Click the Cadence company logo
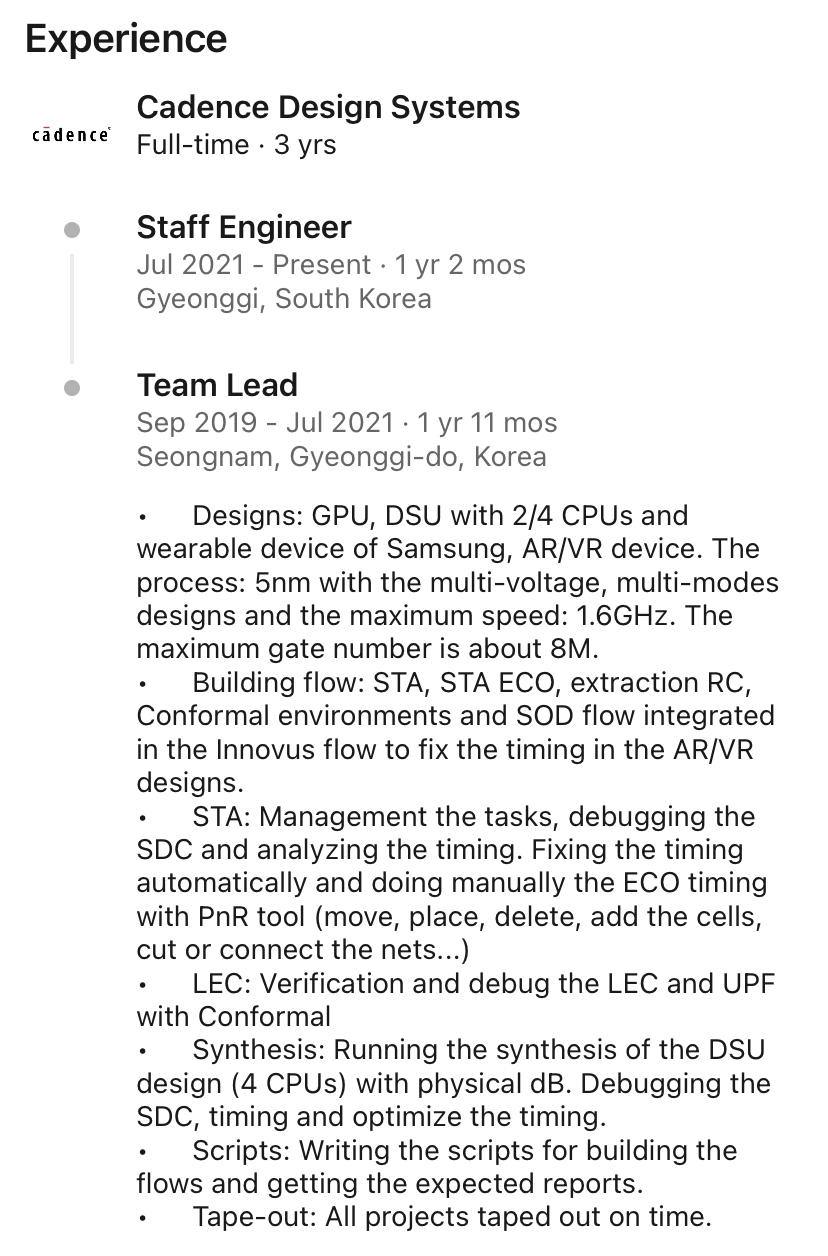Viewport: 828px width, 1256px height. tap(71, 135)
